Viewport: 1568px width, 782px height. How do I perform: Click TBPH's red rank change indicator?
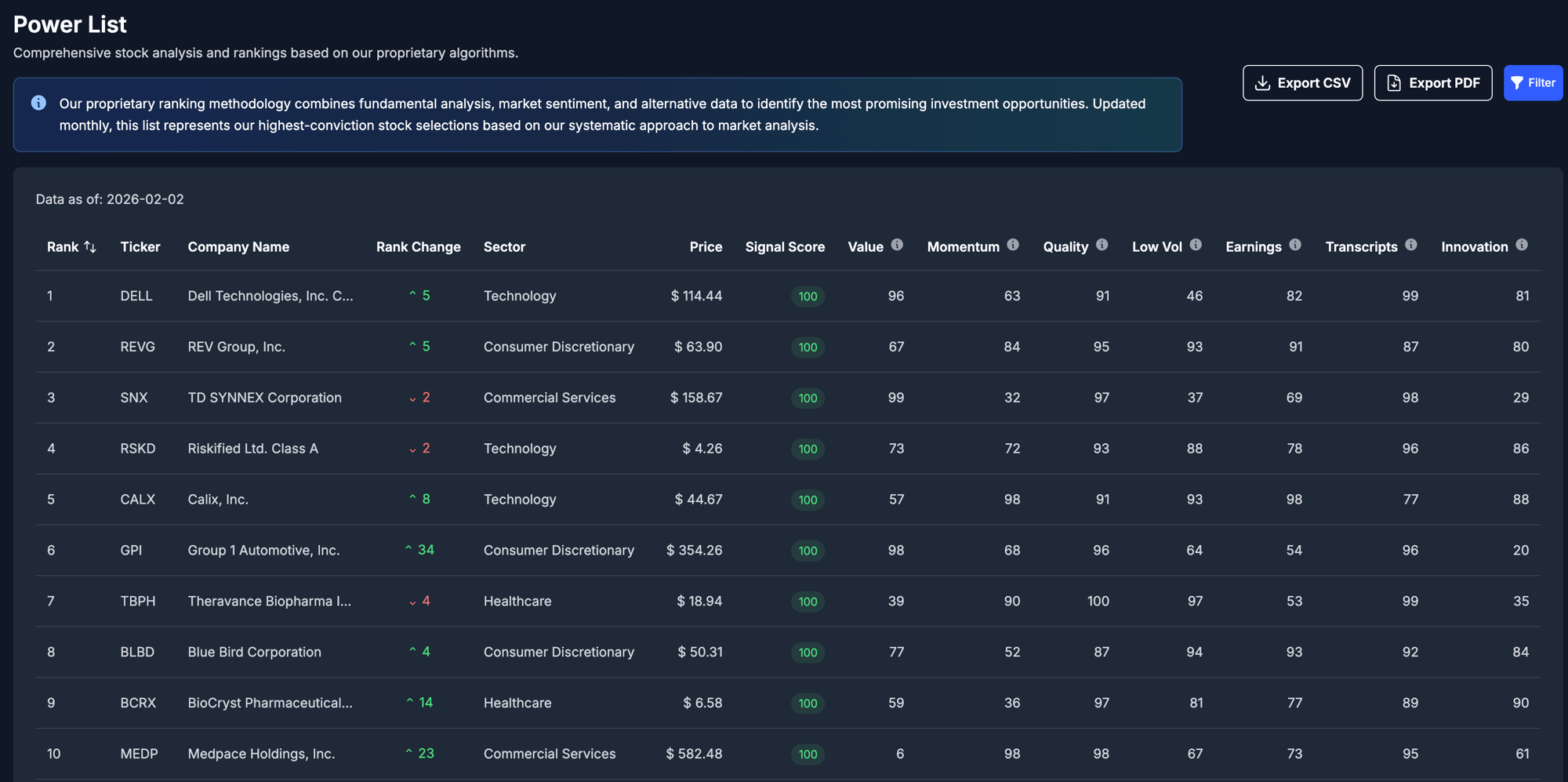point(419,602)
